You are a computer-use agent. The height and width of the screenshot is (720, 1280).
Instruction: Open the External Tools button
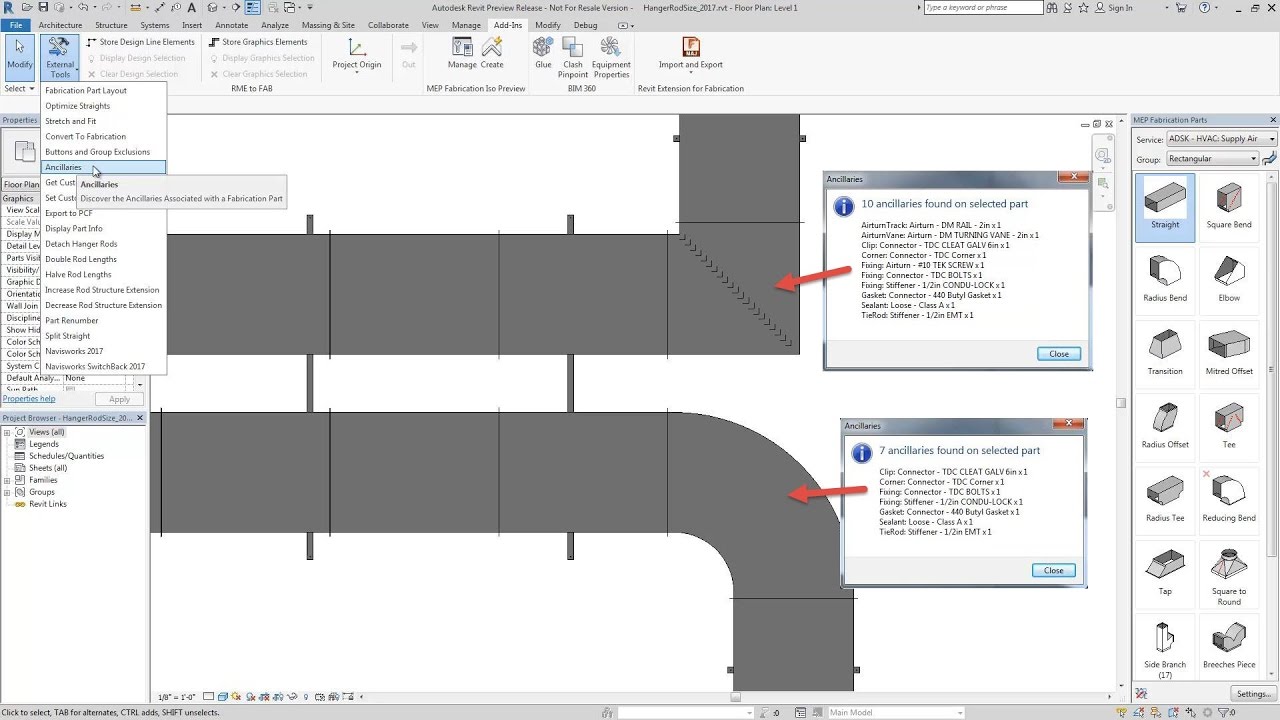pos(60,57)
